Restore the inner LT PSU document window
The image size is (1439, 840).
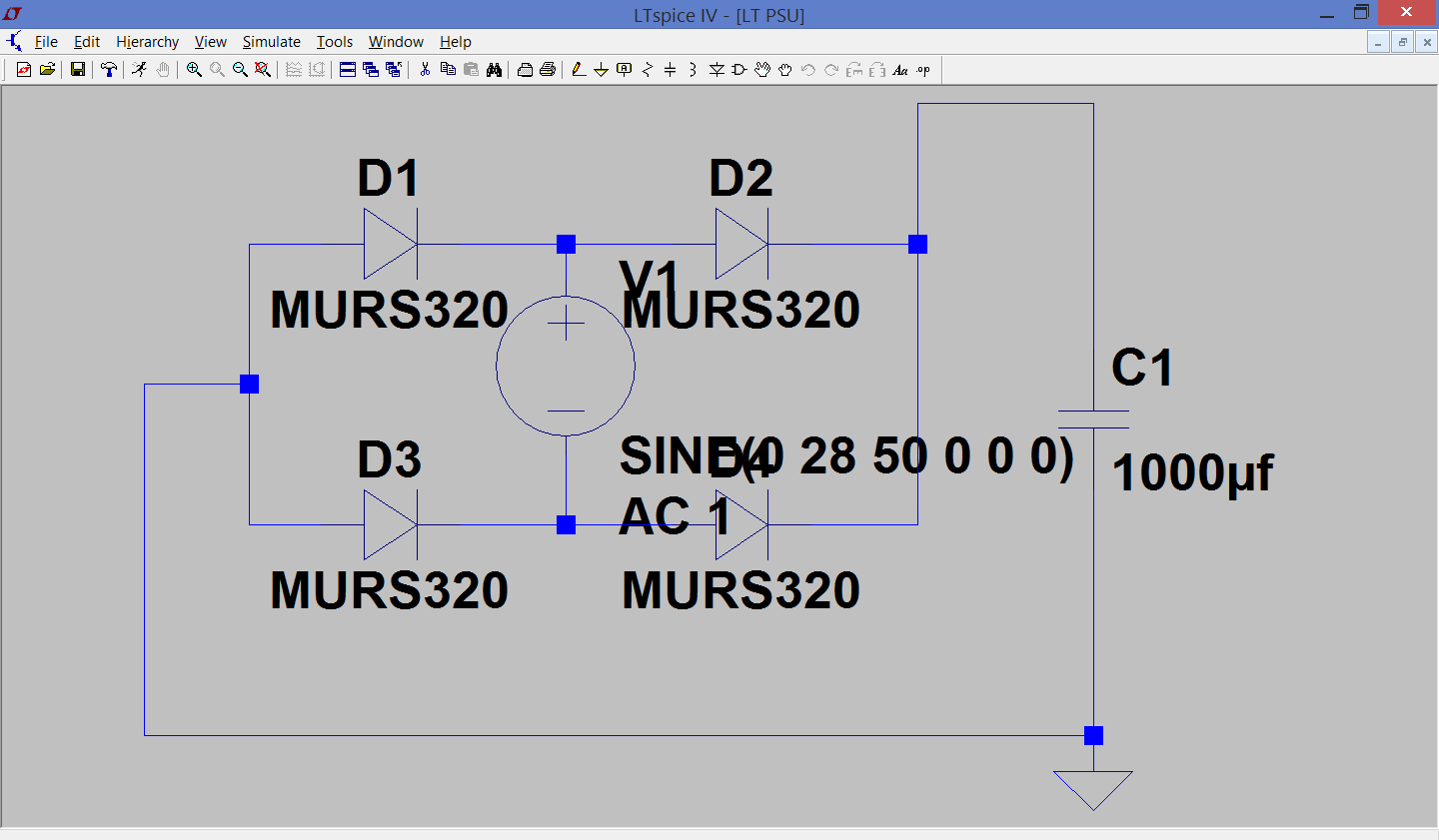1403,42
